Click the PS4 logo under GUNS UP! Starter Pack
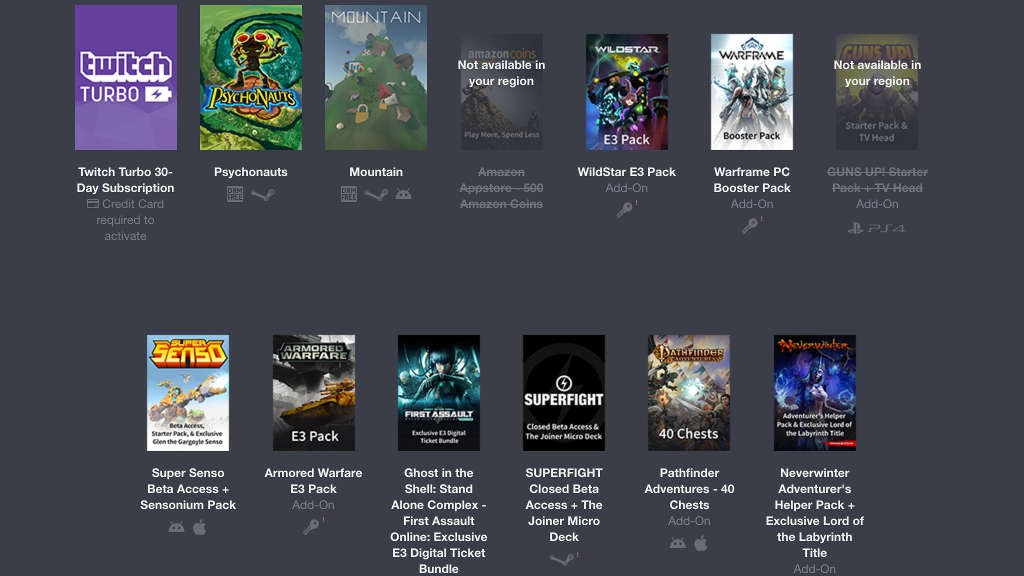The image size is (1024, 576). click(x=877, y=228)
